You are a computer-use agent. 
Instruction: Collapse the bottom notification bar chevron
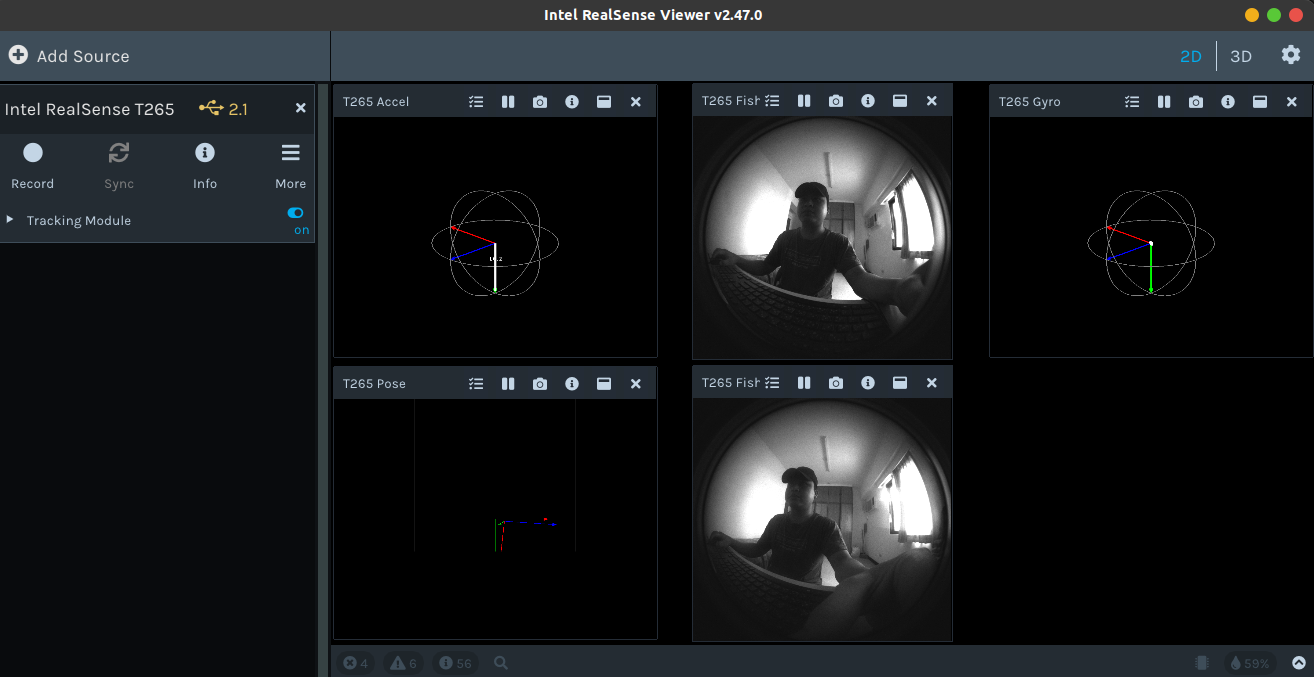(x=1298, y=662)
